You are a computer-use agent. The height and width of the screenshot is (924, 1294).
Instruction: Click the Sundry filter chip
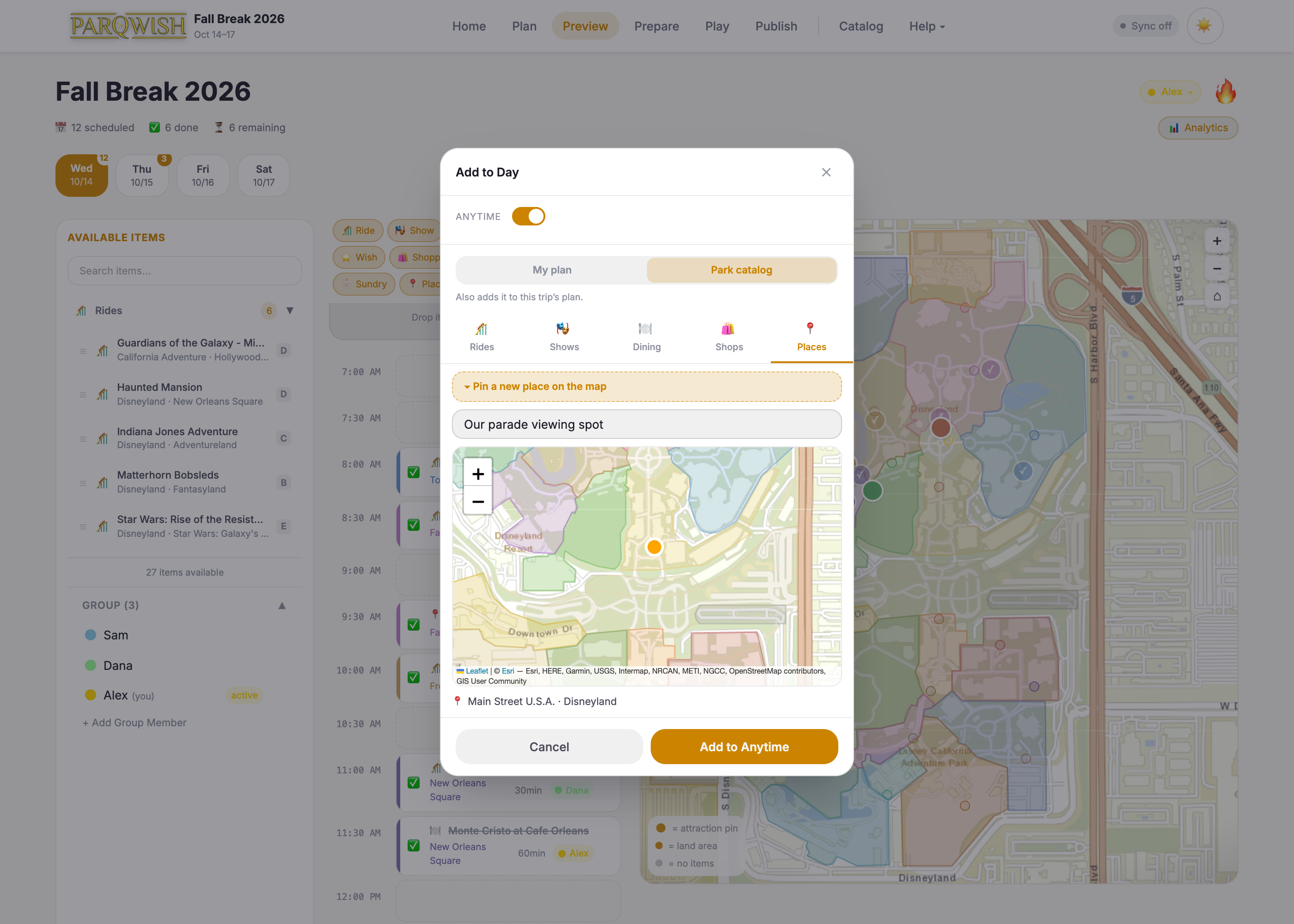[364, 284]
